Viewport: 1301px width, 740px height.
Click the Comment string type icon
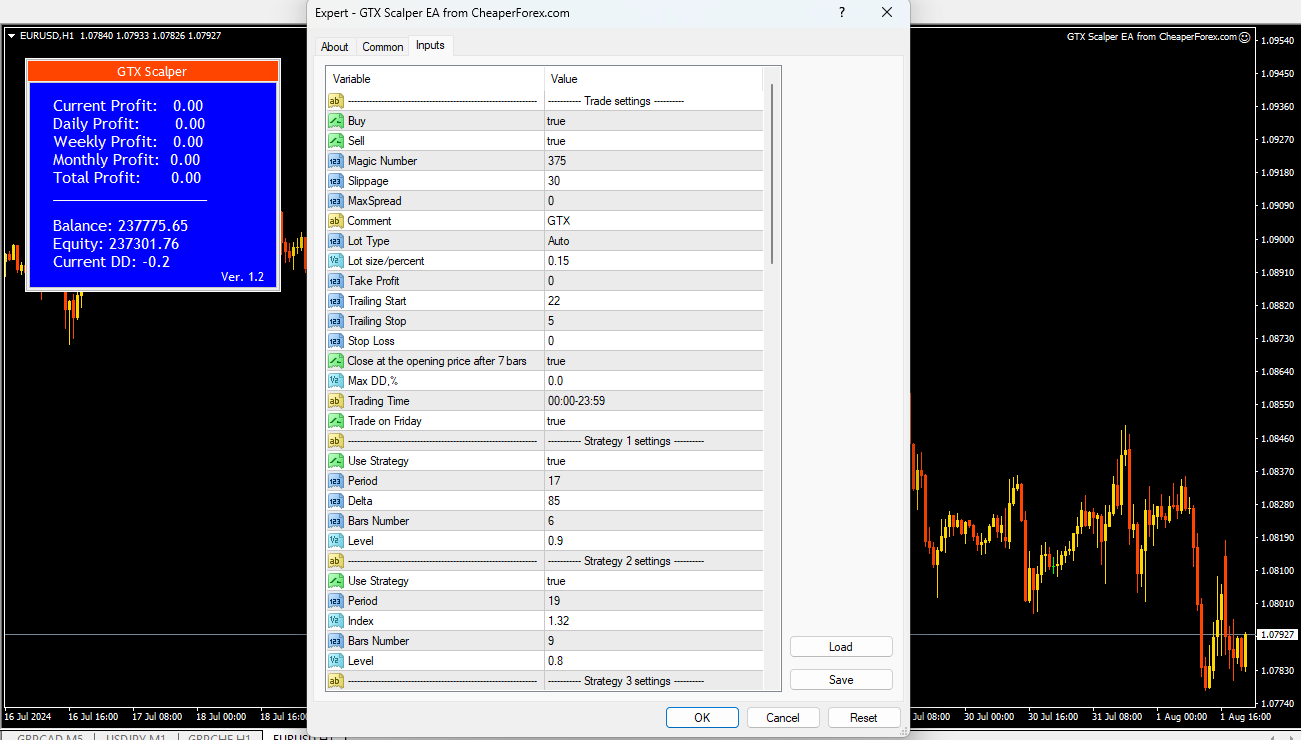336,221
